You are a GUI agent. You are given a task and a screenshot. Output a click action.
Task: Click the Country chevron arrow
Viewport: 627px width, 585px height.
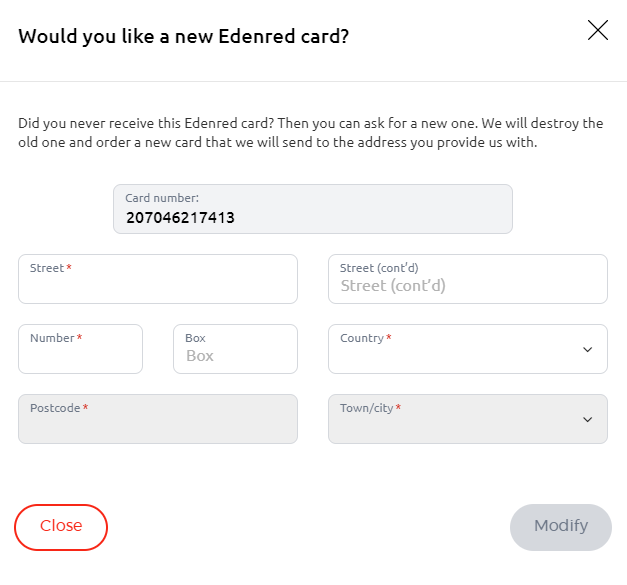pyautogui.click(x=587, y=350)
